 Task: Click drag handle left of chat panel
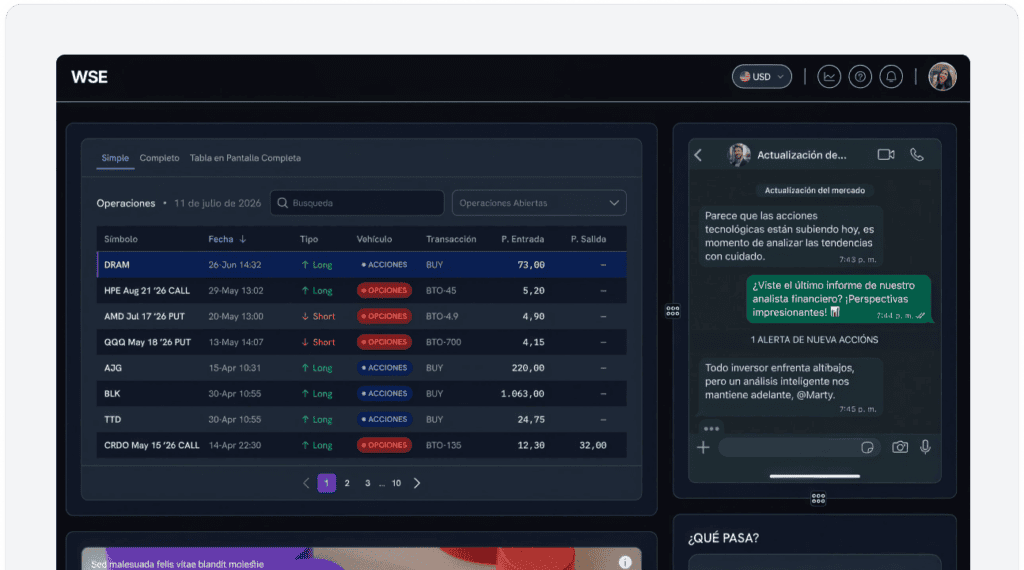click(673, 311)
